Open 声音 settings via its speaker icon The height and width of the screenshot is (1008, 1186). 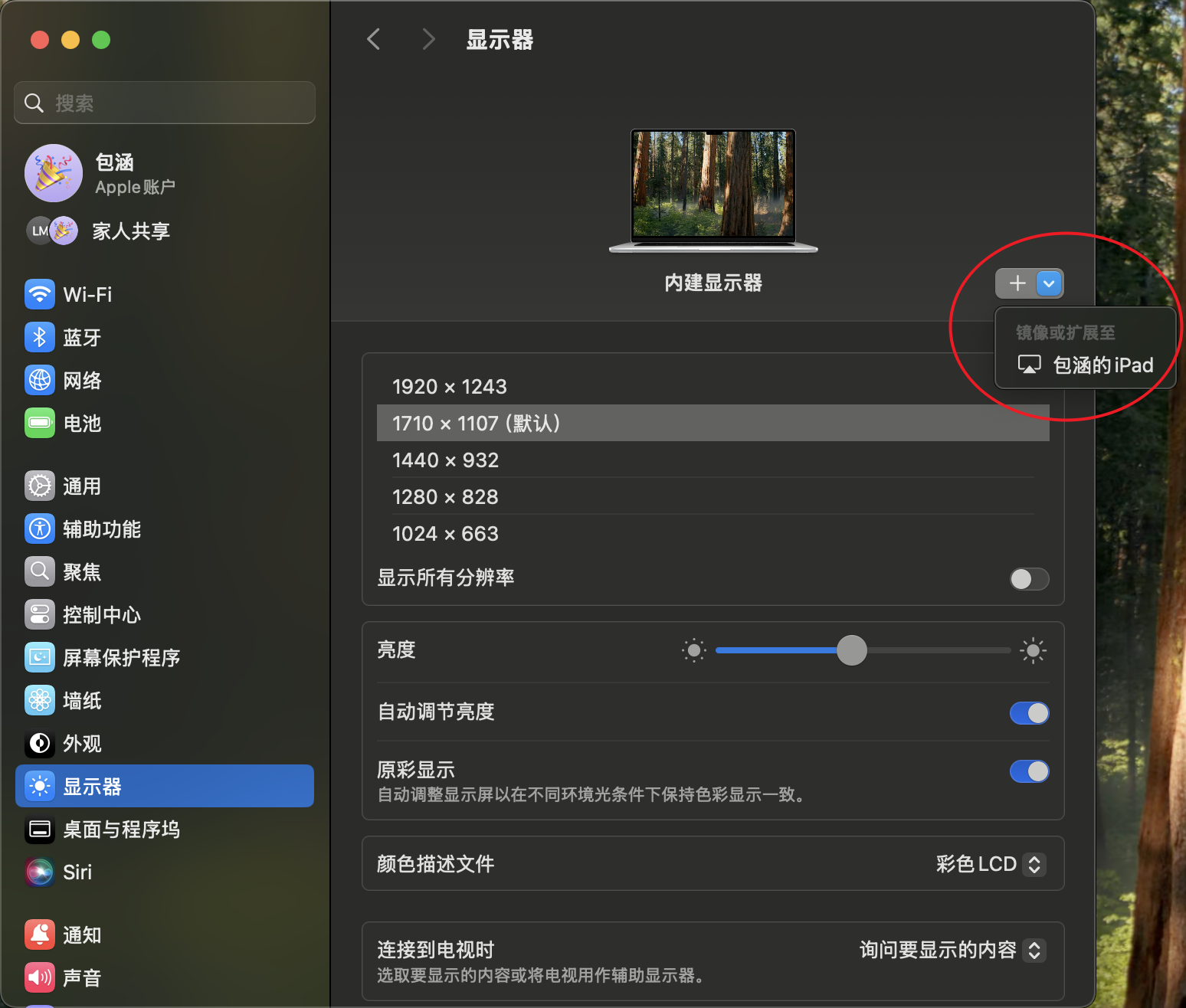point(39,977)
